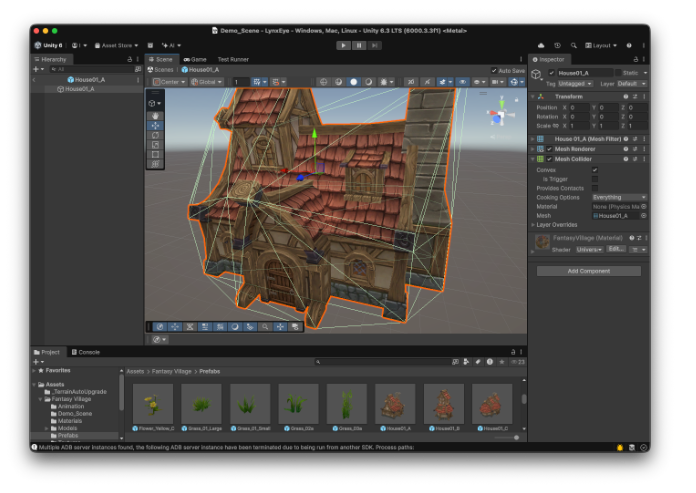Select the Move tool in scene toolbar
This screenshot has height=493, width=696.
pos(155,126)
